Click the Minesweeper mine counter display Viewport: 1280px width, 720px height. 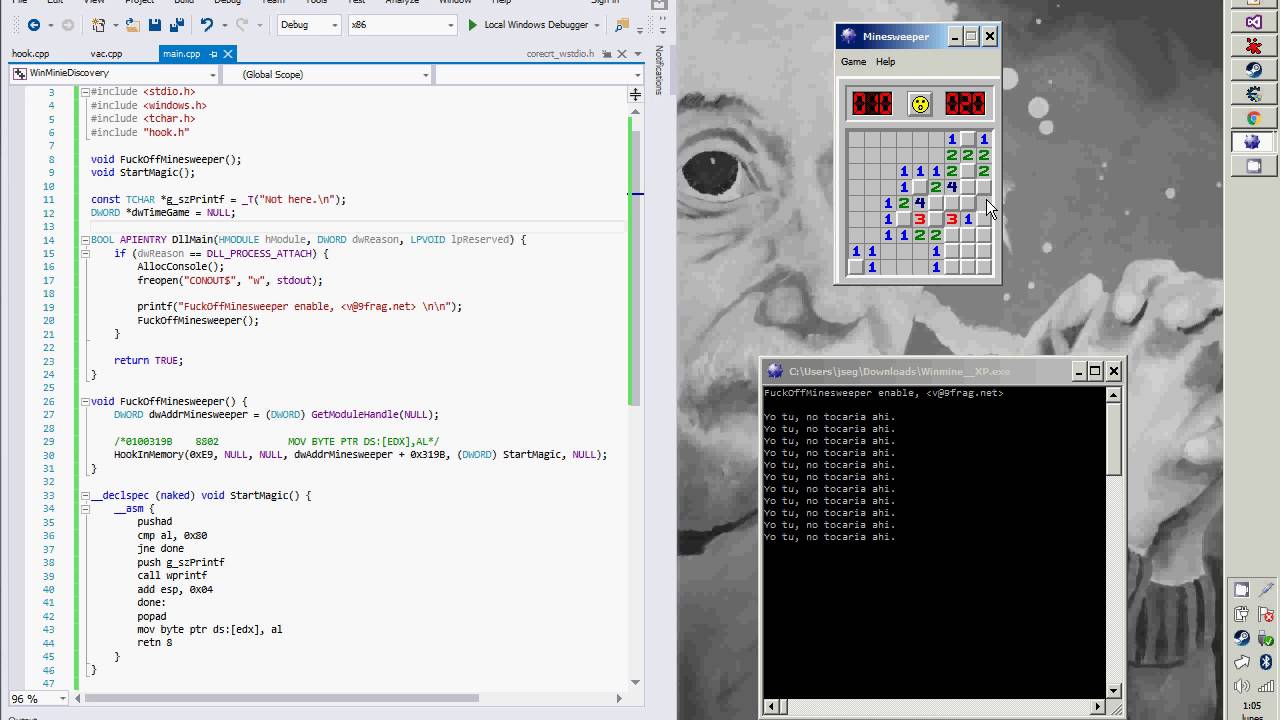tap(871, 103)
